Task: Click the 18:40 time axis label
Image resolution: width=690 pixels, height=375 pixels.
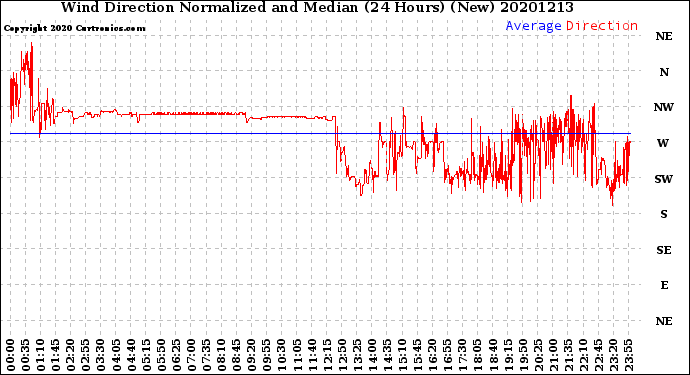Action: tap(492, 354)
